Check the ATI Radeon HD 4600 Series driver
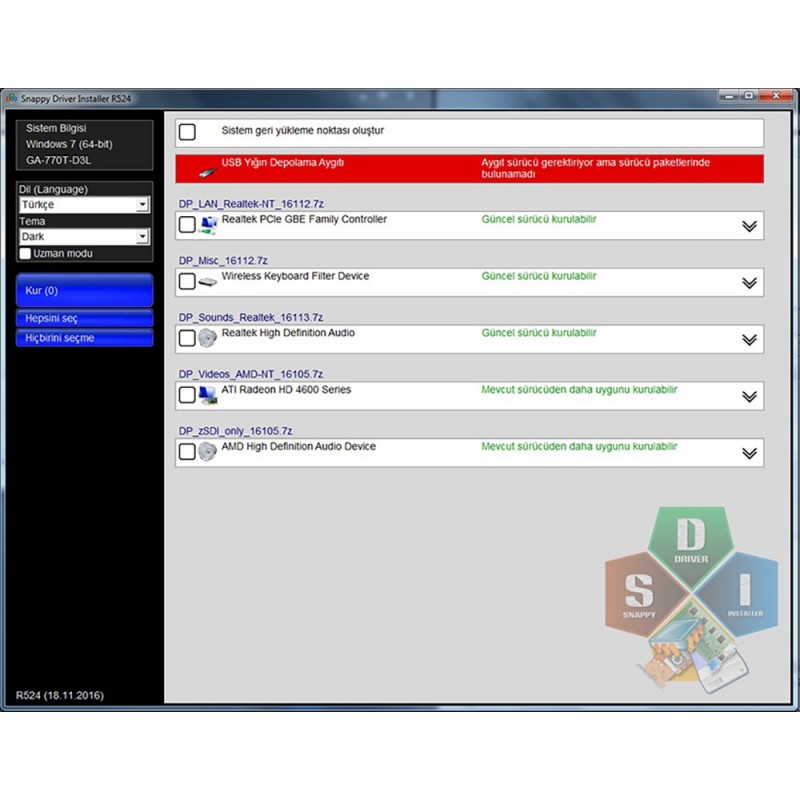Viewport: 800px width, 800px height. 187,394
